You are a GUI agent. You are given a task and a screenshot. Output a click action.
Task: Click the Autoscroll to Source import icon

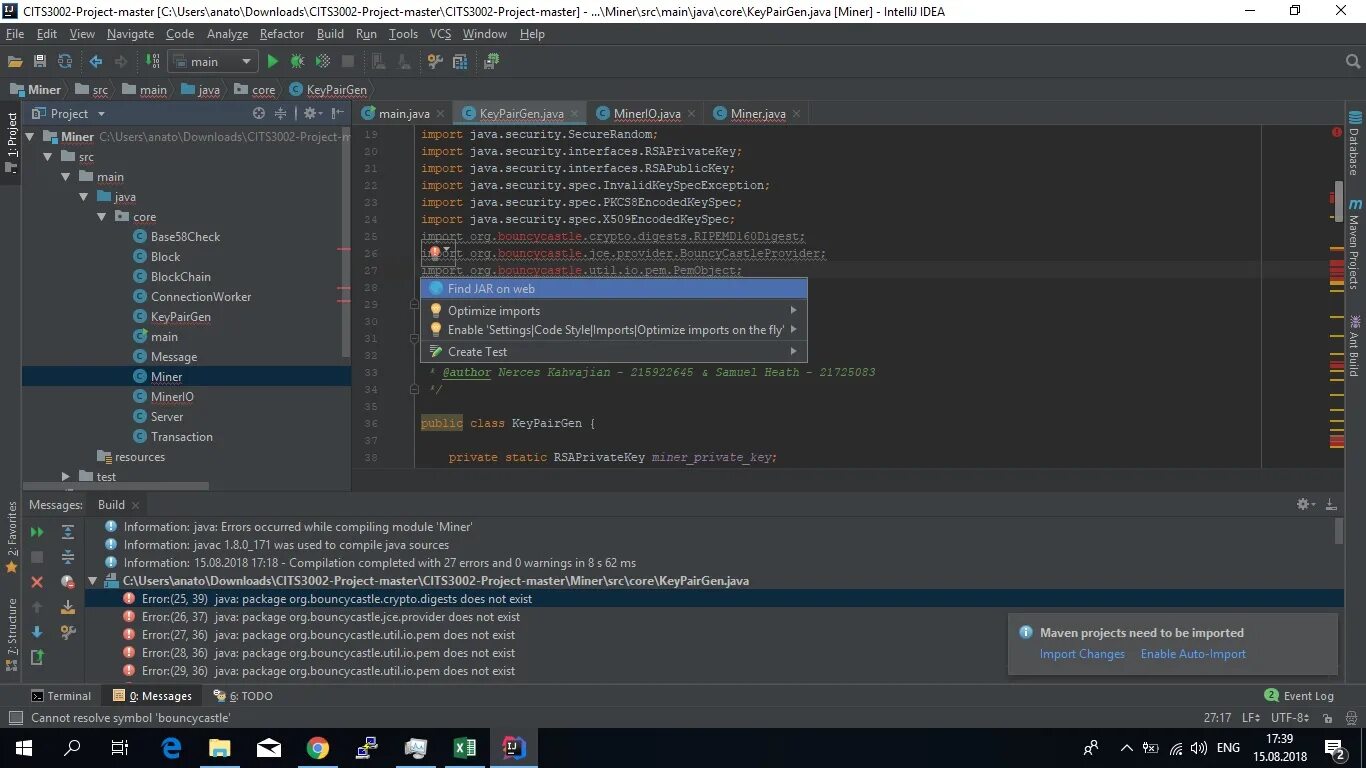tap(68, 607)
